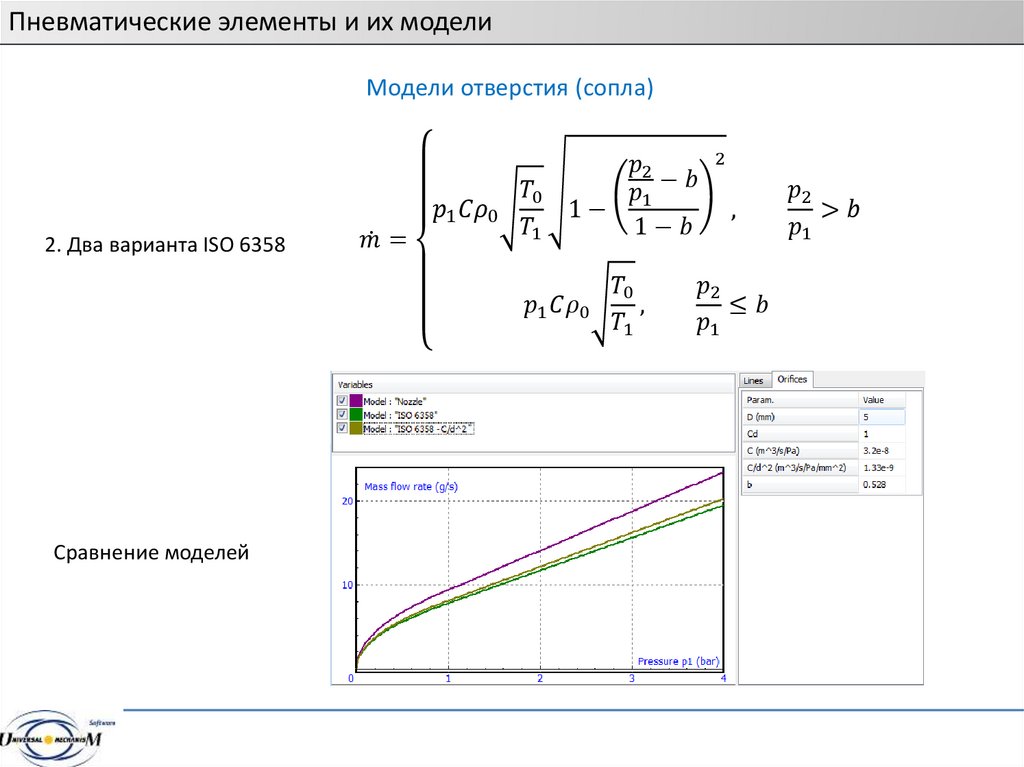Select the C/d^2 value 1.33e-9 cell
1024x767 pixels.
(882, 468)
